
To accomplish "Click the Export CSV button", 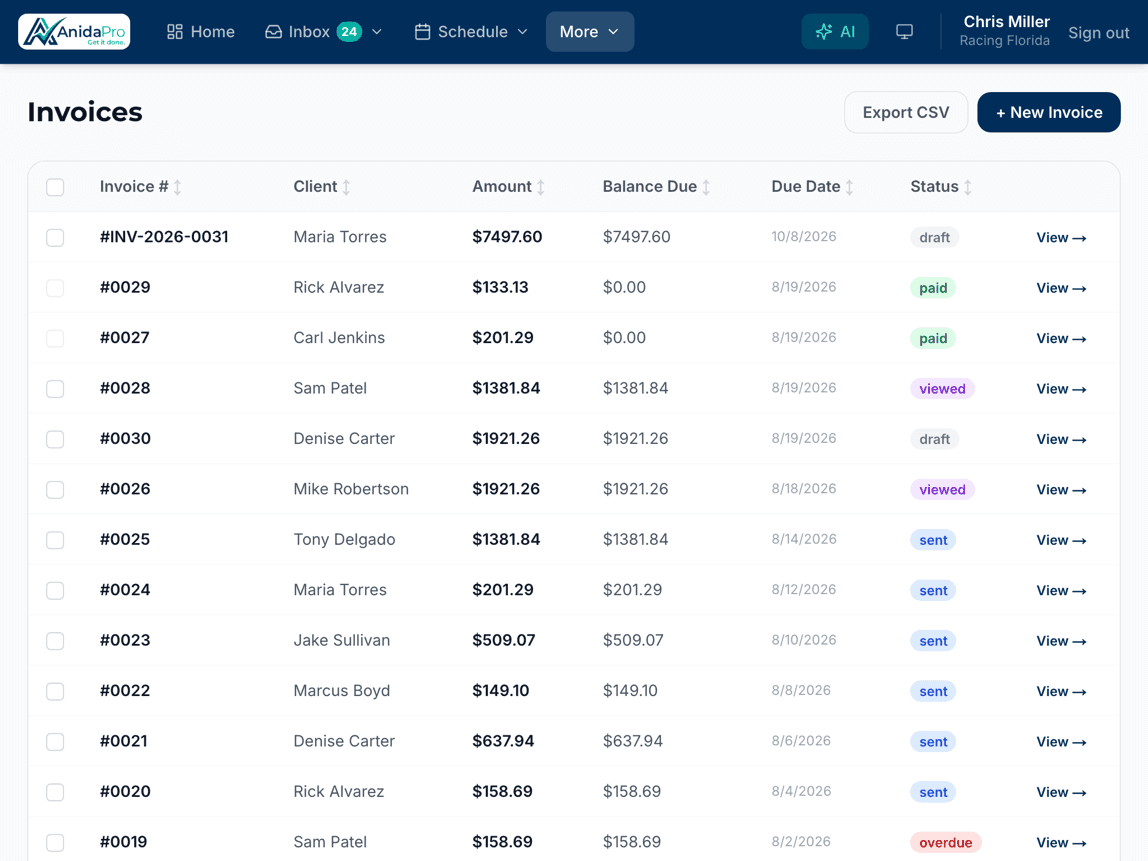I will click(906, 112).
